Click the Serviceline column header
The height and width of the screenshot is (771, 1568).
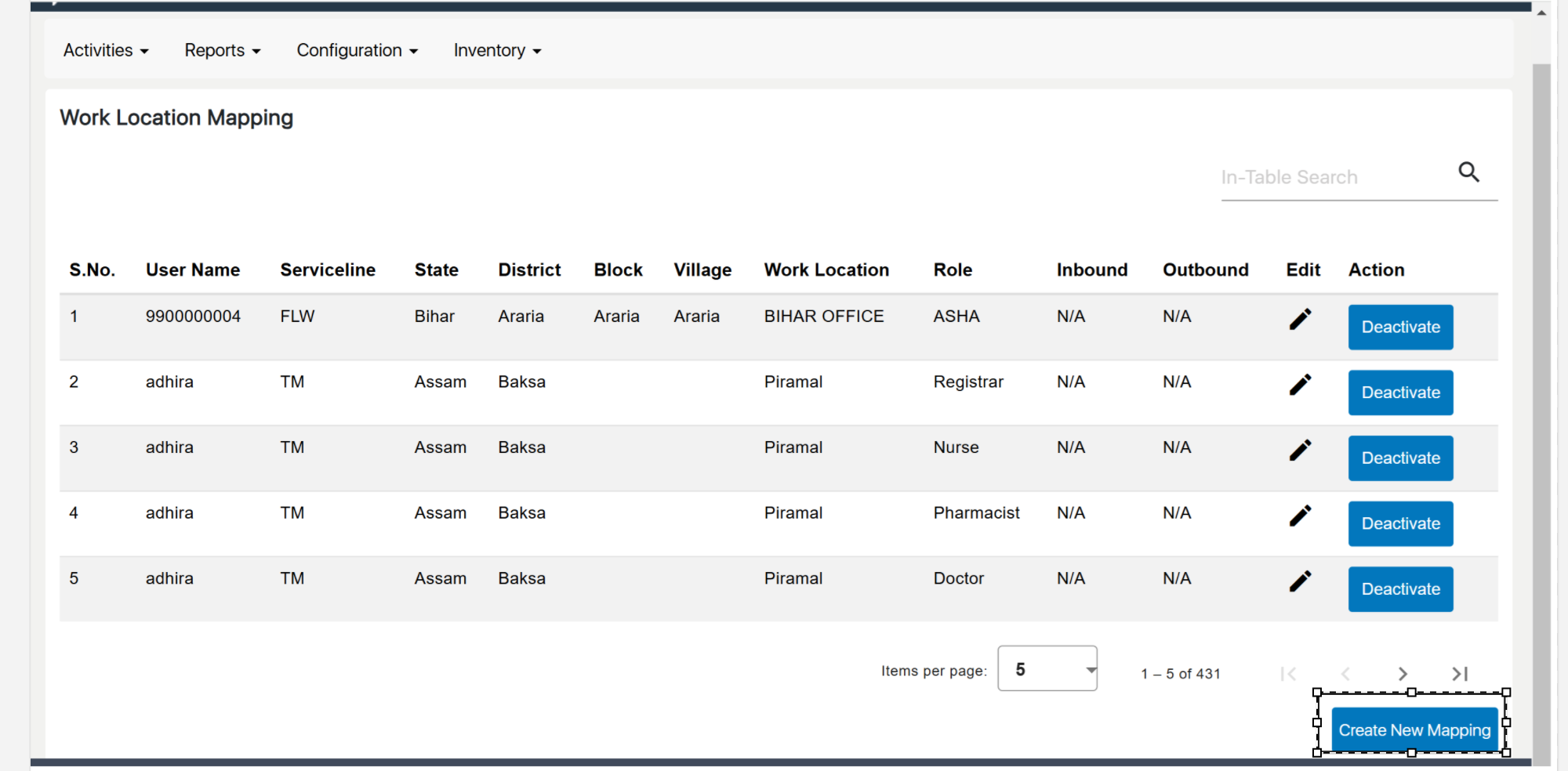[328, 270]
